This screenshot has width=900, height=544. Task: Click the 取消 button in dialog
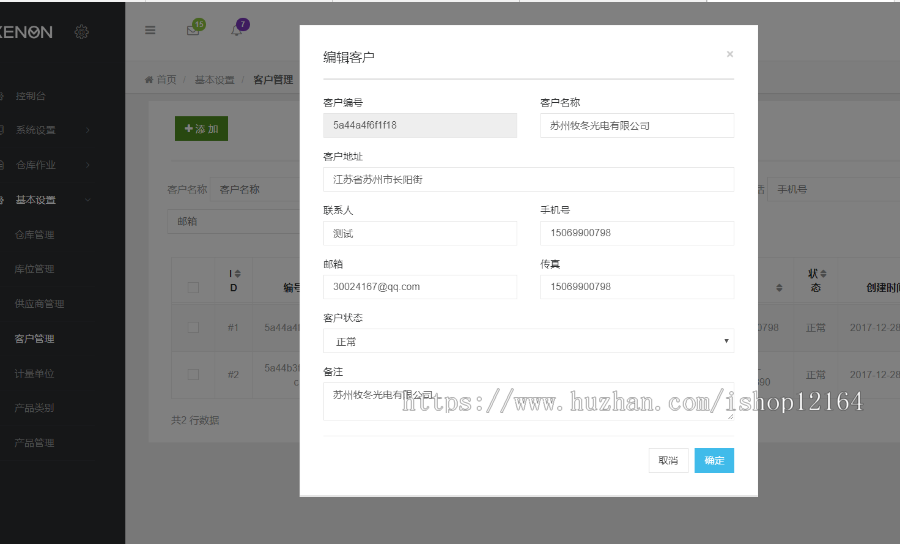668,460
